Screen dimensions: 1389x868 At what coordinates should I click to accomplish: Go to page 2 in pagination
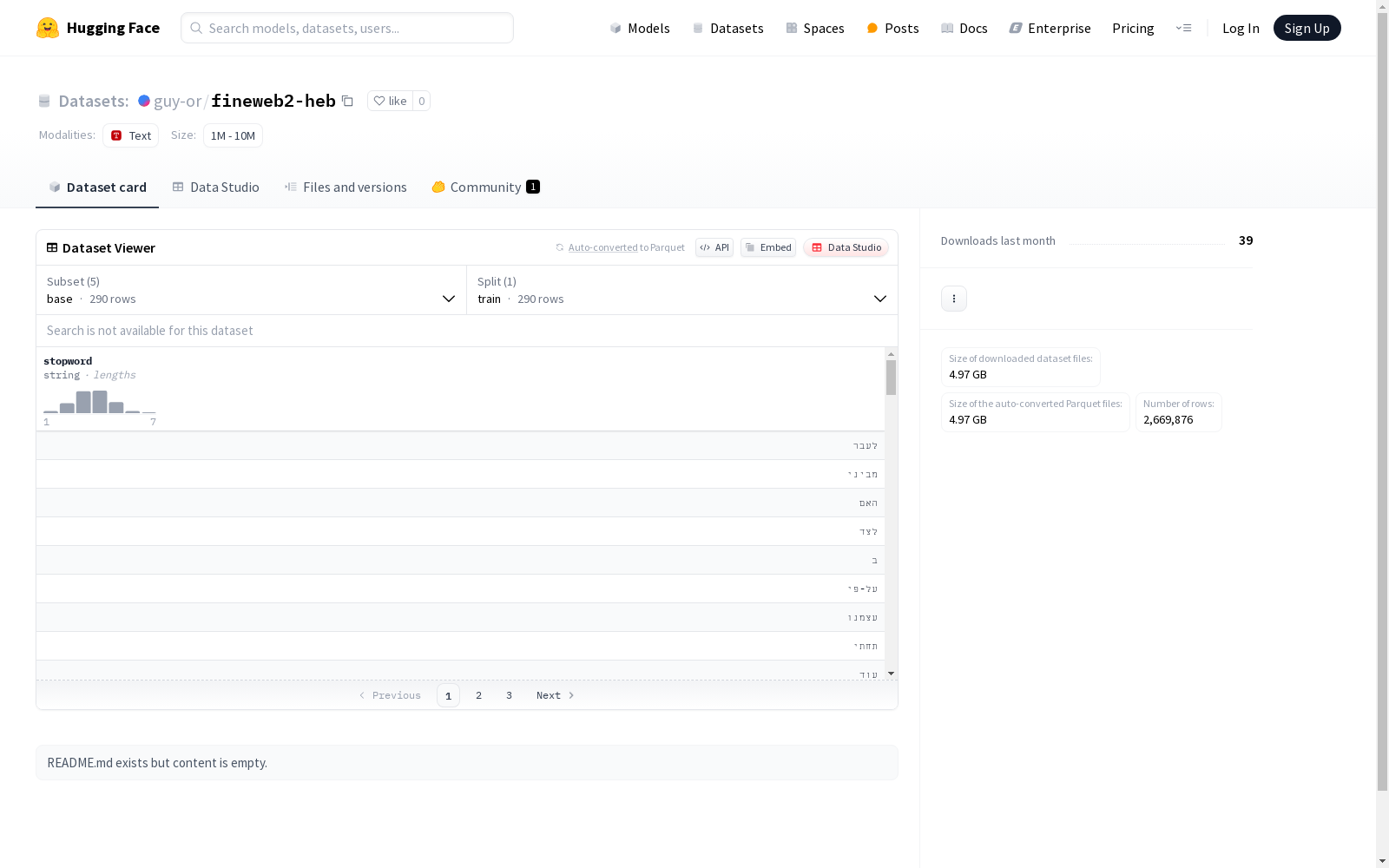(478, 695)
